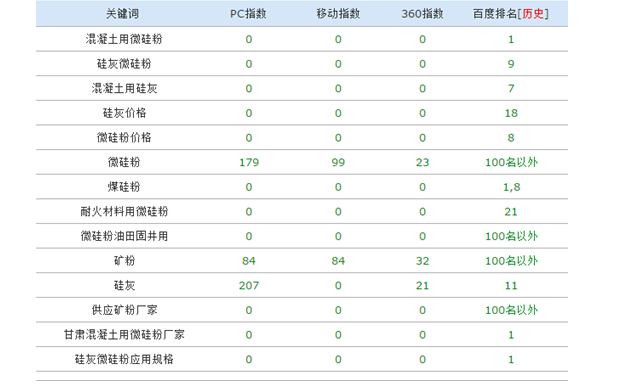Select keyword 微硅粉油田固井用
Viewport: 624px width, 387px height.
[x=124, y=236]
